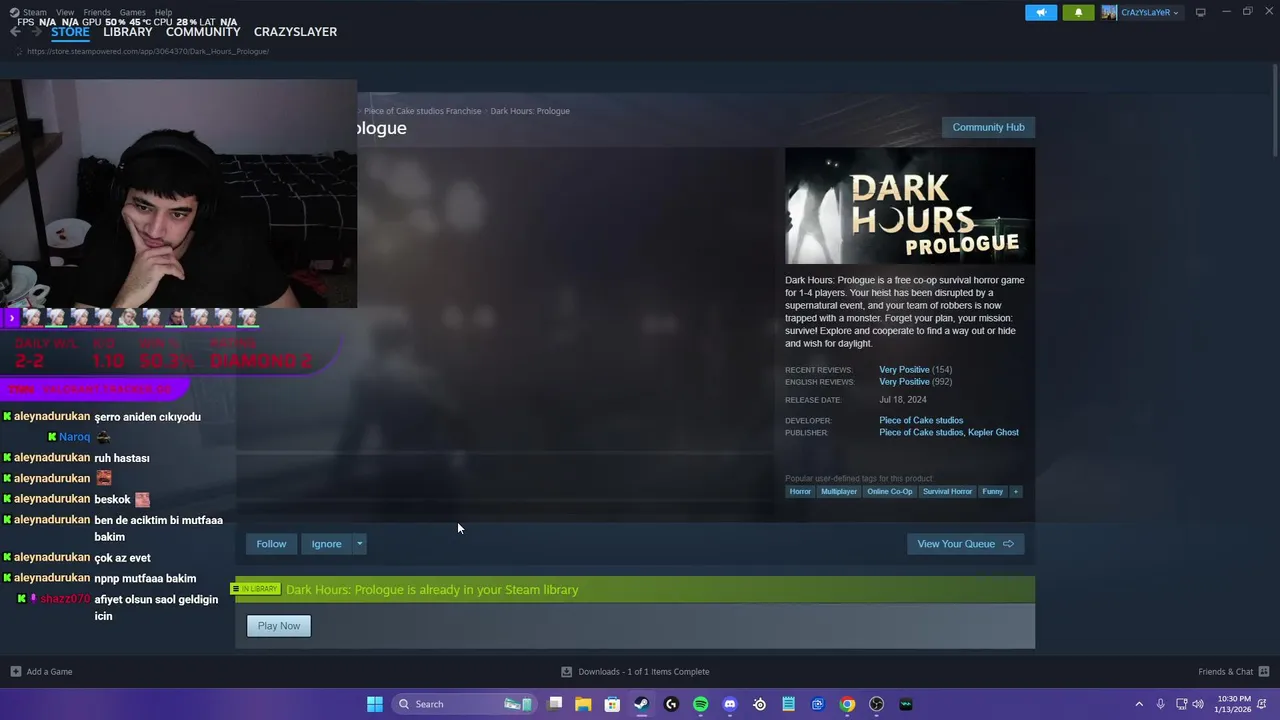Open Windows Start menu

click(374, 704)
